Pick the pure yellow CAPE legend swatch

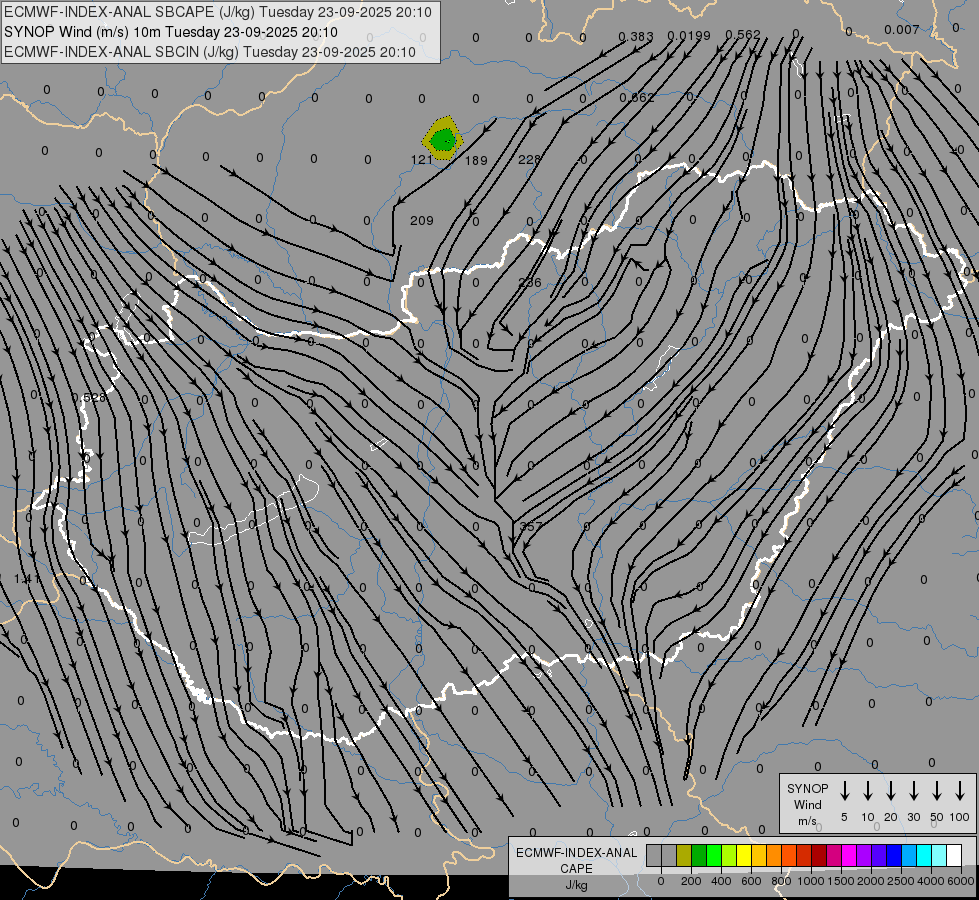744,855
